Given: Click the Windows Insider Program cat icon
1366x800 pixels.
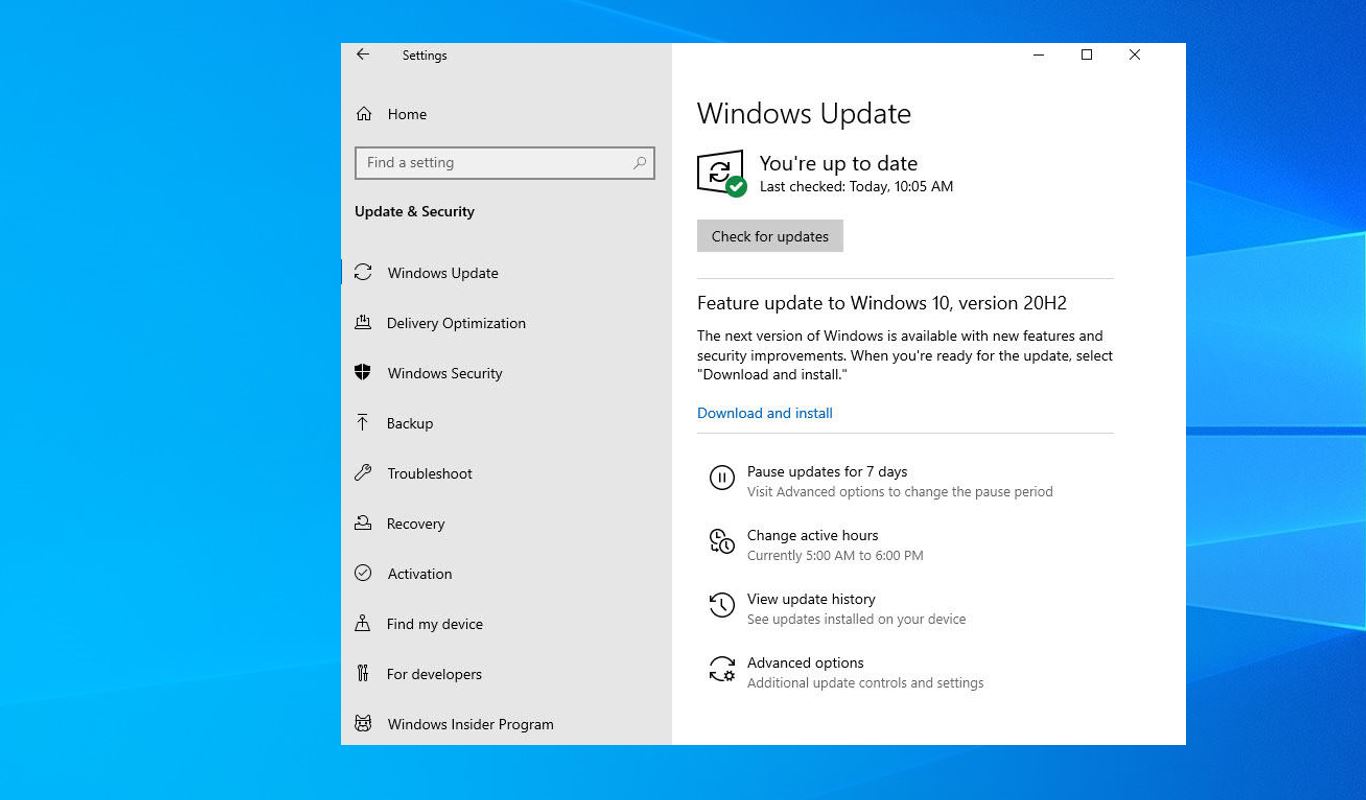Looking at the screenshot, I should [363, 723].
